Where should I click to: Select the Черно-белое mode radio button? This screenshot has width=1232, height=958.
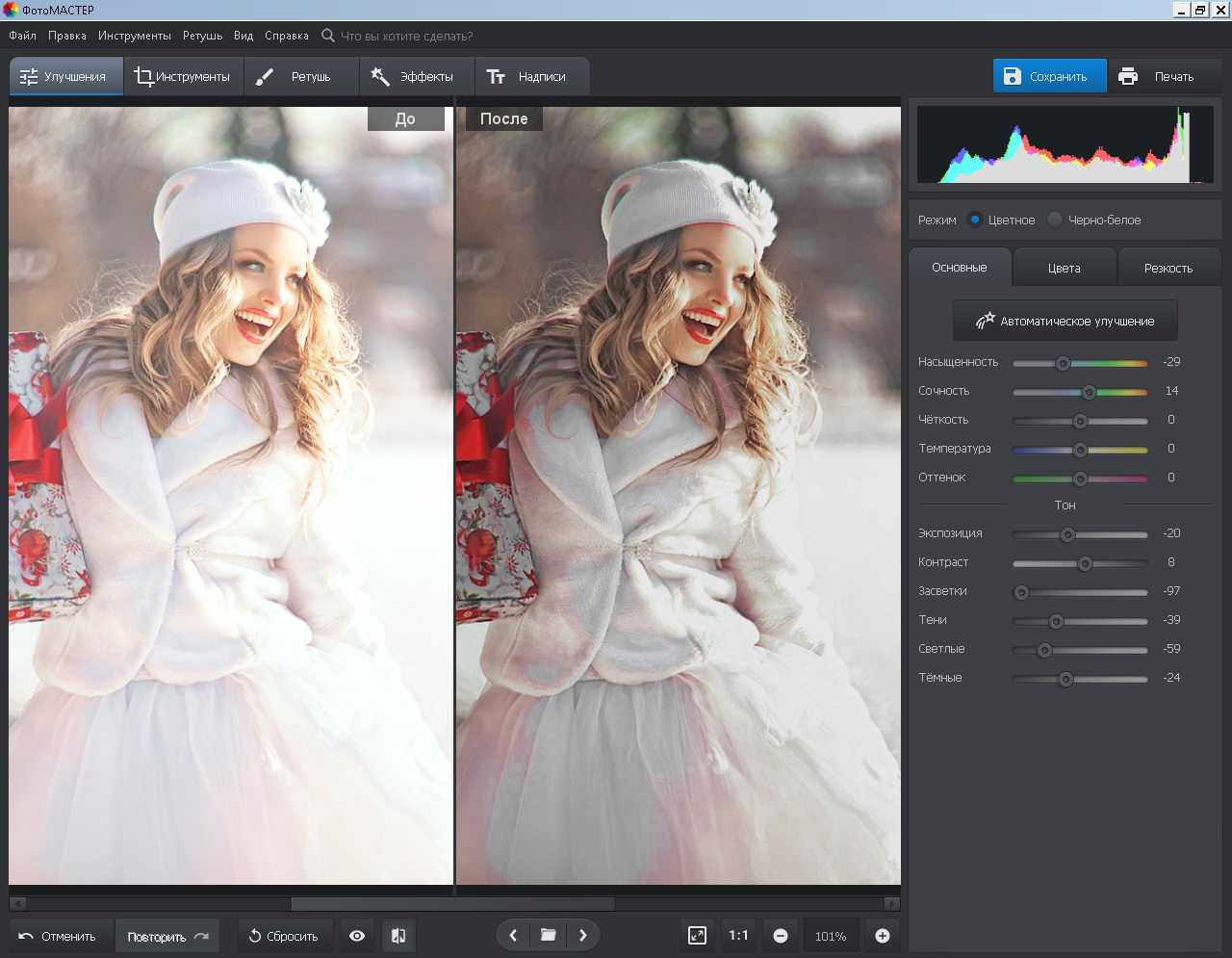tap(1055, 220)
